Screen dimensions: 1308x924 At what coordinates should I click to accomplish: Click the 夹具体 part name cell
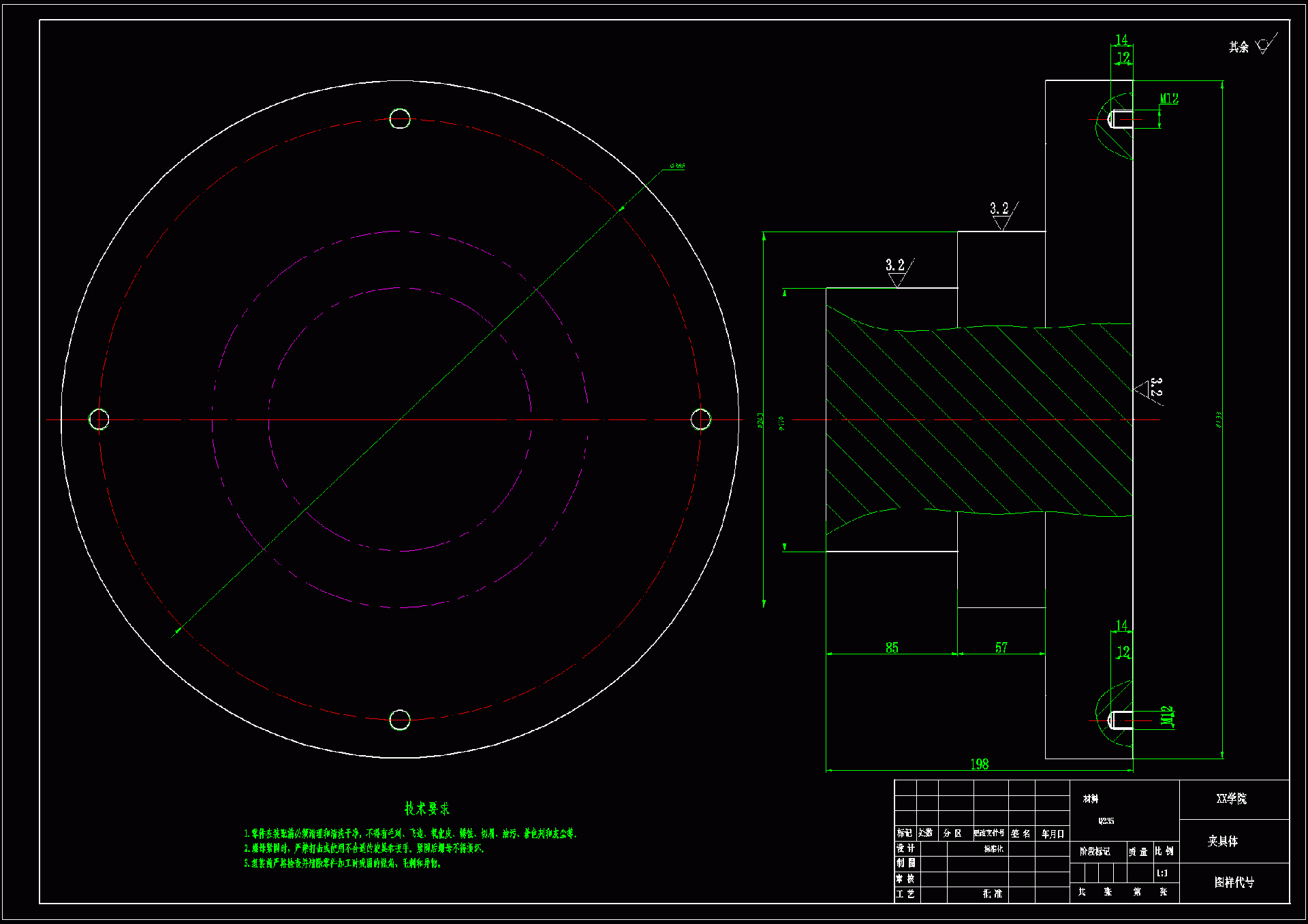pyautogui.click(x=1224, y=841)
